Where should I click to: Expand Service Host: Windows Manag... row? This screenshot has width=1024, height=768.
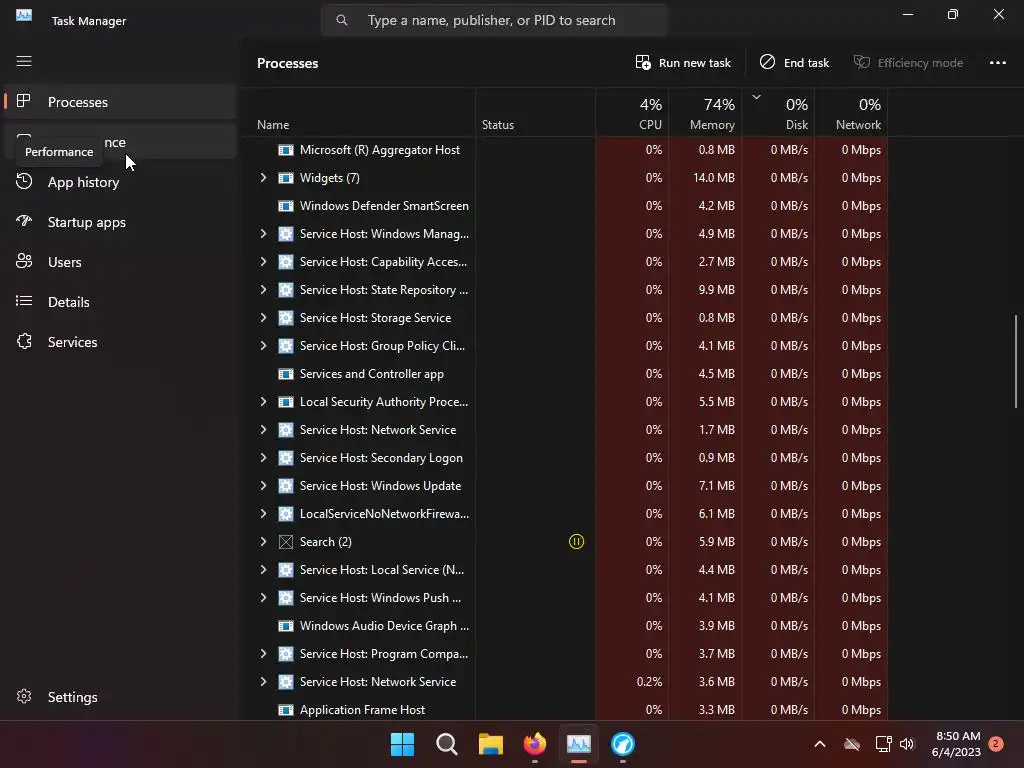[x=263, y=234]
